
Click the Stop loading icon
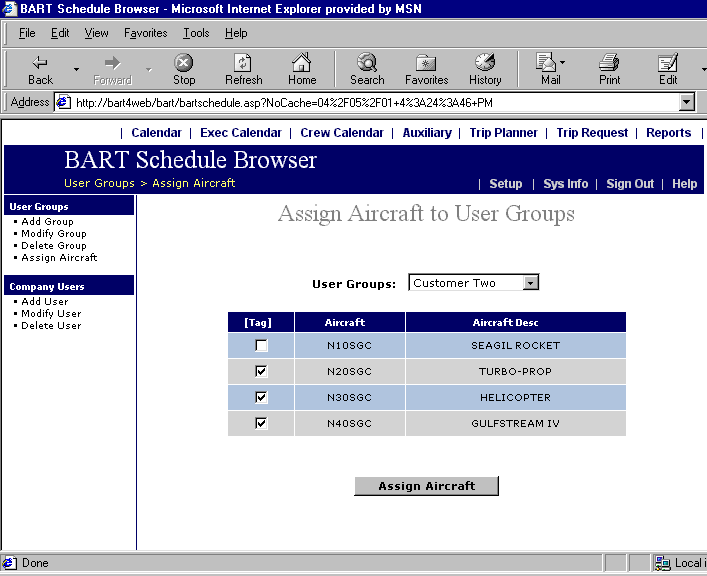click(x=184, y=63)
